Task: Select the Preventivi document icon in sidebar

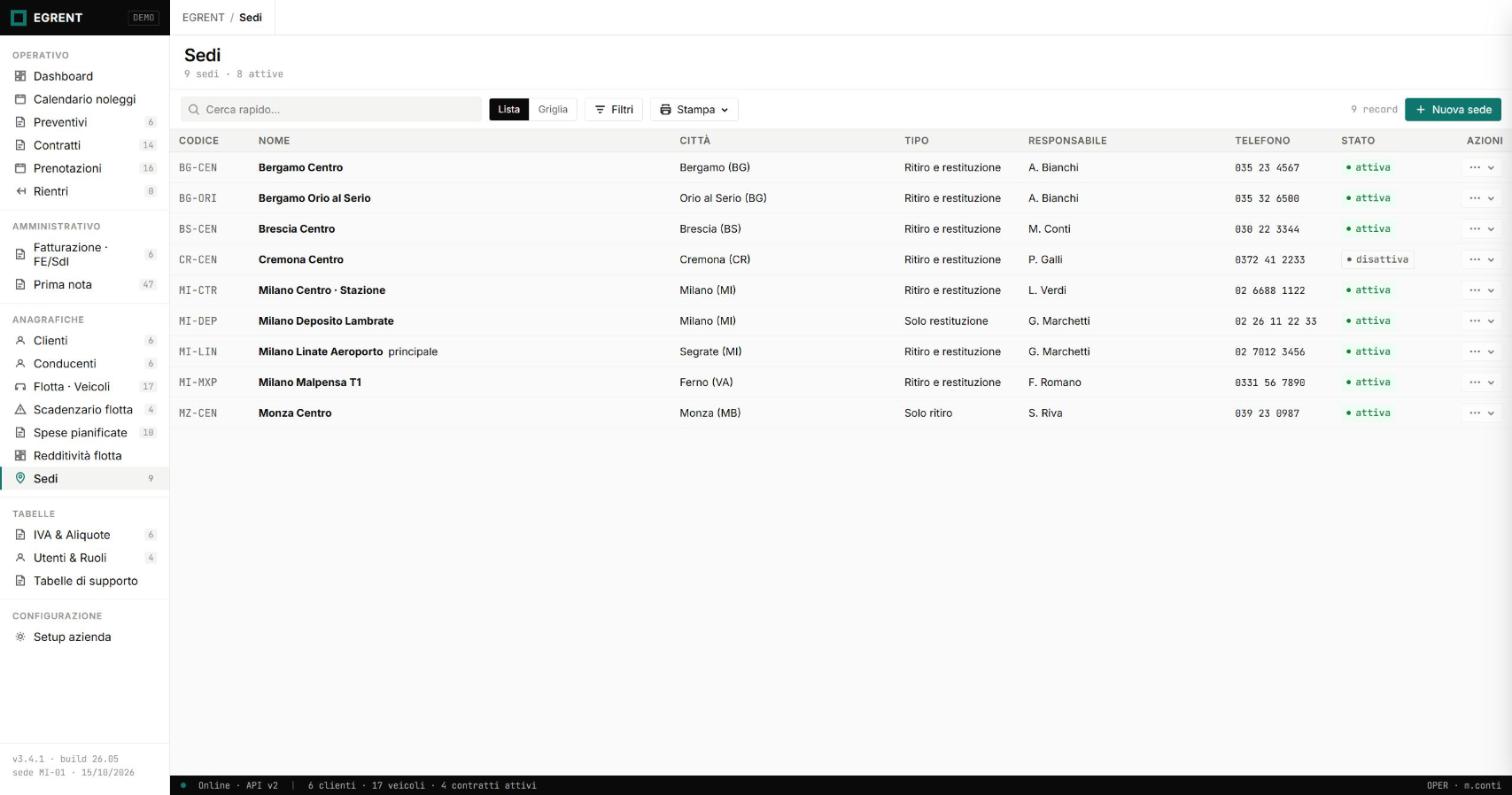Action: tap(20, 122)
